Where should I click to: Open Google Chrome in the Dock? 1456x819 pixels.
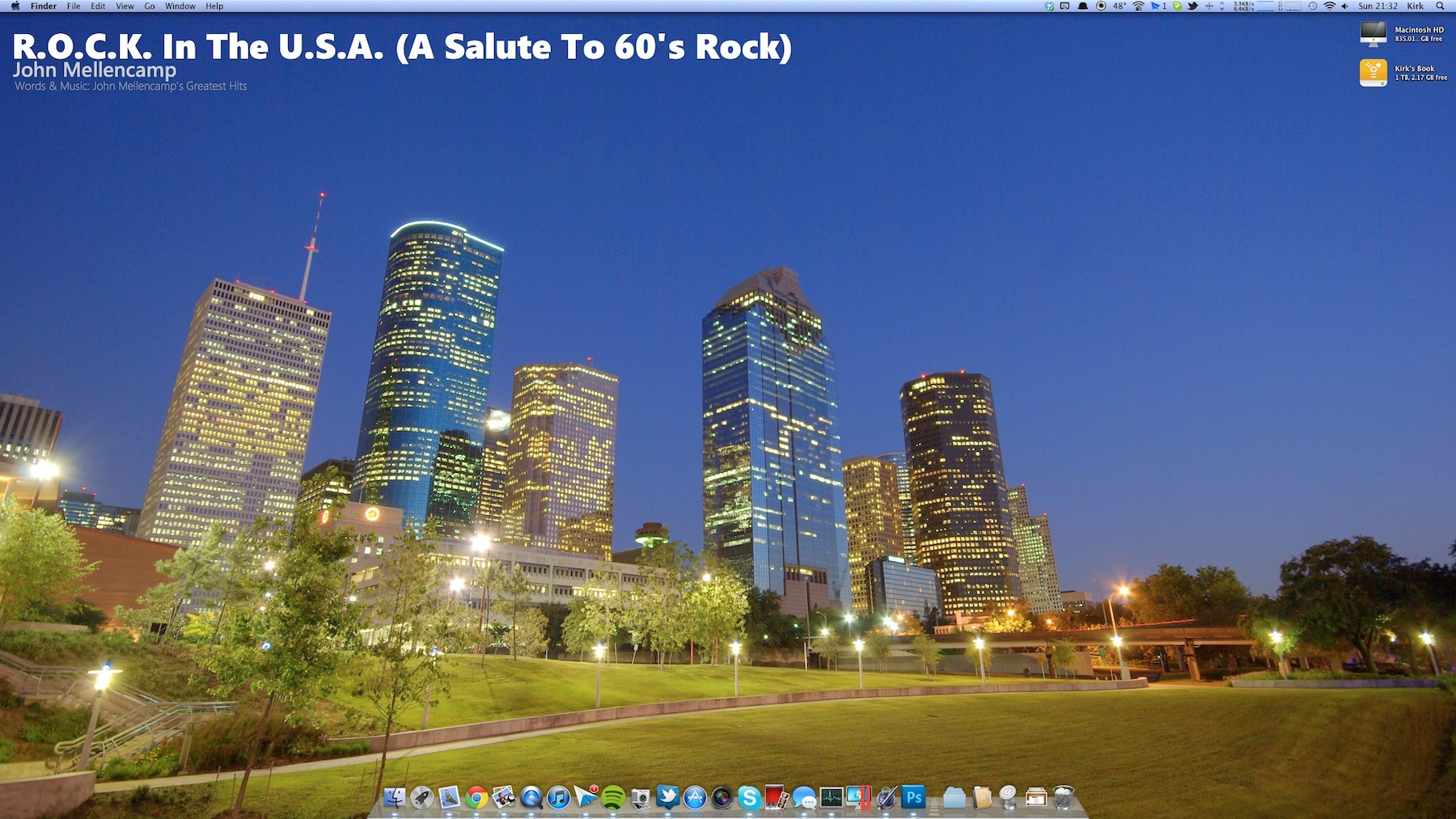[x=476, y=798]
